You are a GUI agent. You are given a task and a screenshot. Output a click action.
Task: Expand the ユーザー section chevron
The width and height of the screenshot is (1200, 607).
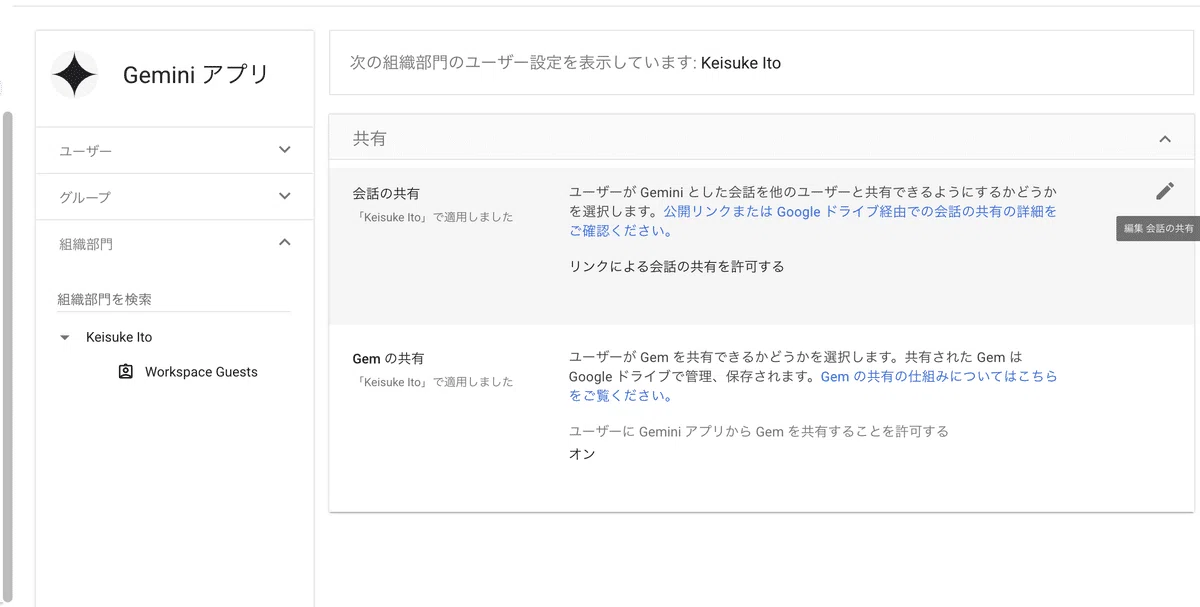pos(285,150)
